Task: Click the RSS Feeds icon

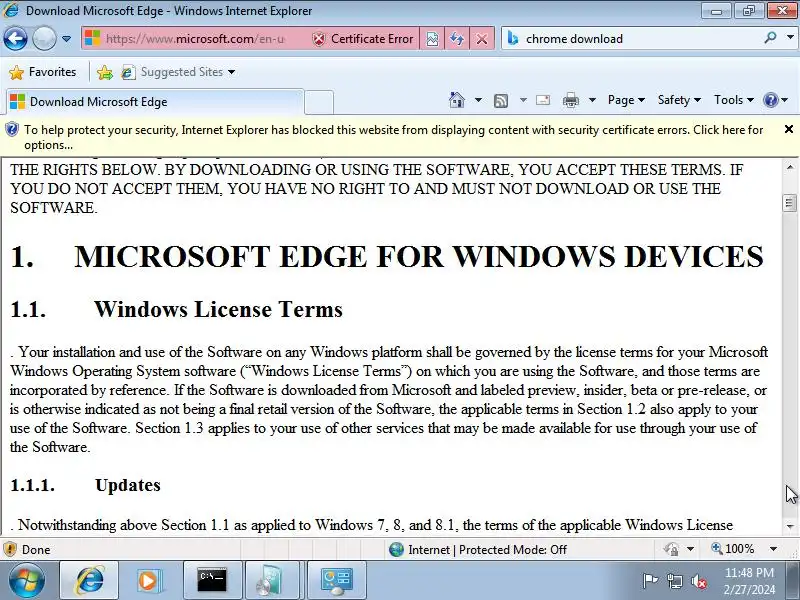Action: point(501,101)
